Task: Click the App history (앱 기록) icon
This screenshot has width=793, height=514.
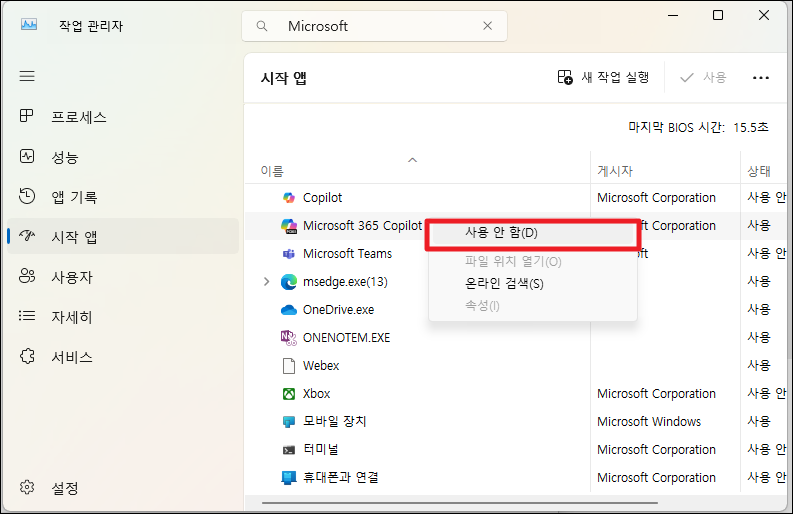Action: click(x=27, y=196)
